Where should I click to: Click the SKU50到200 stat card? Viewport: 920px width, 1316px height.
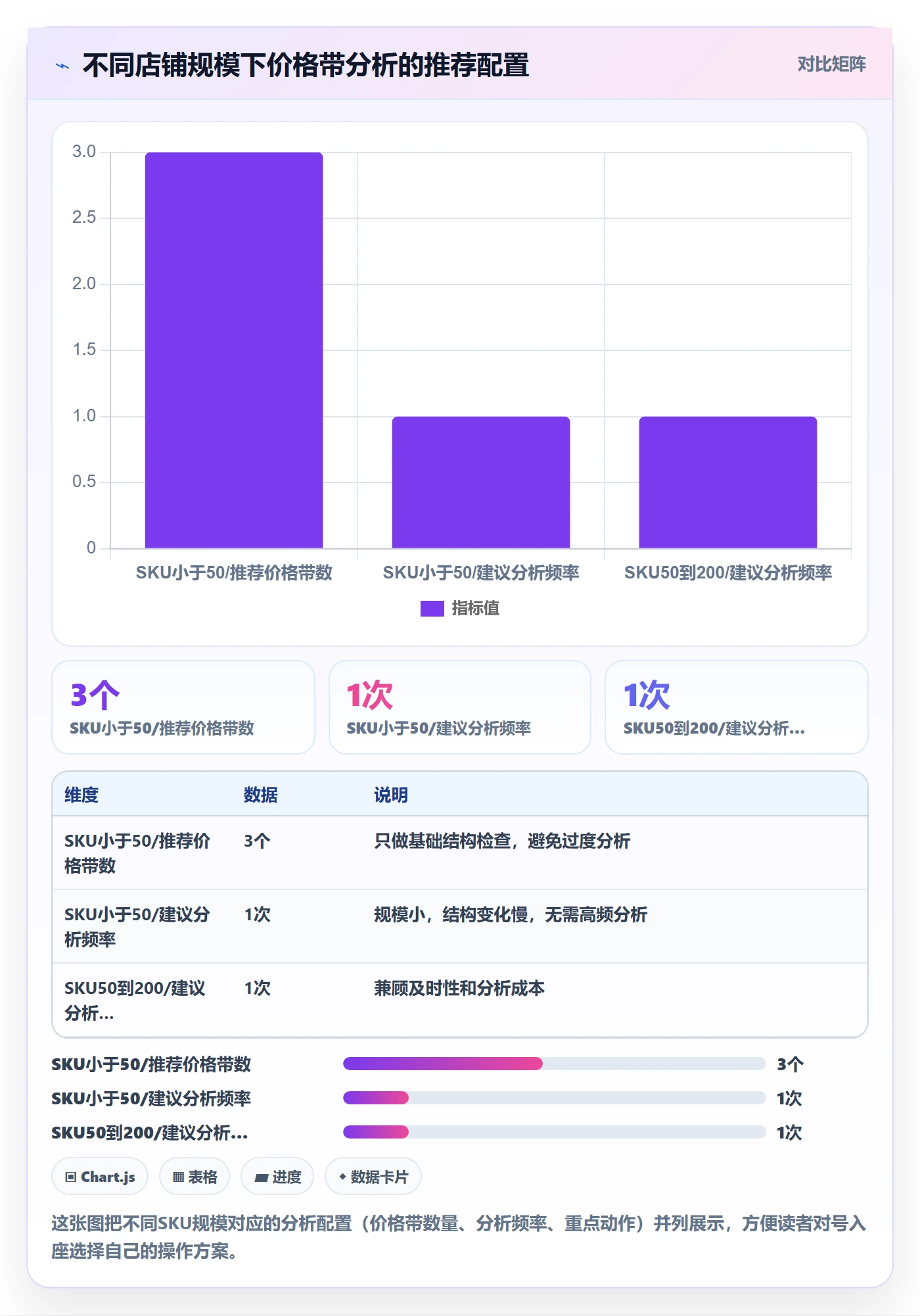point(737,707)
